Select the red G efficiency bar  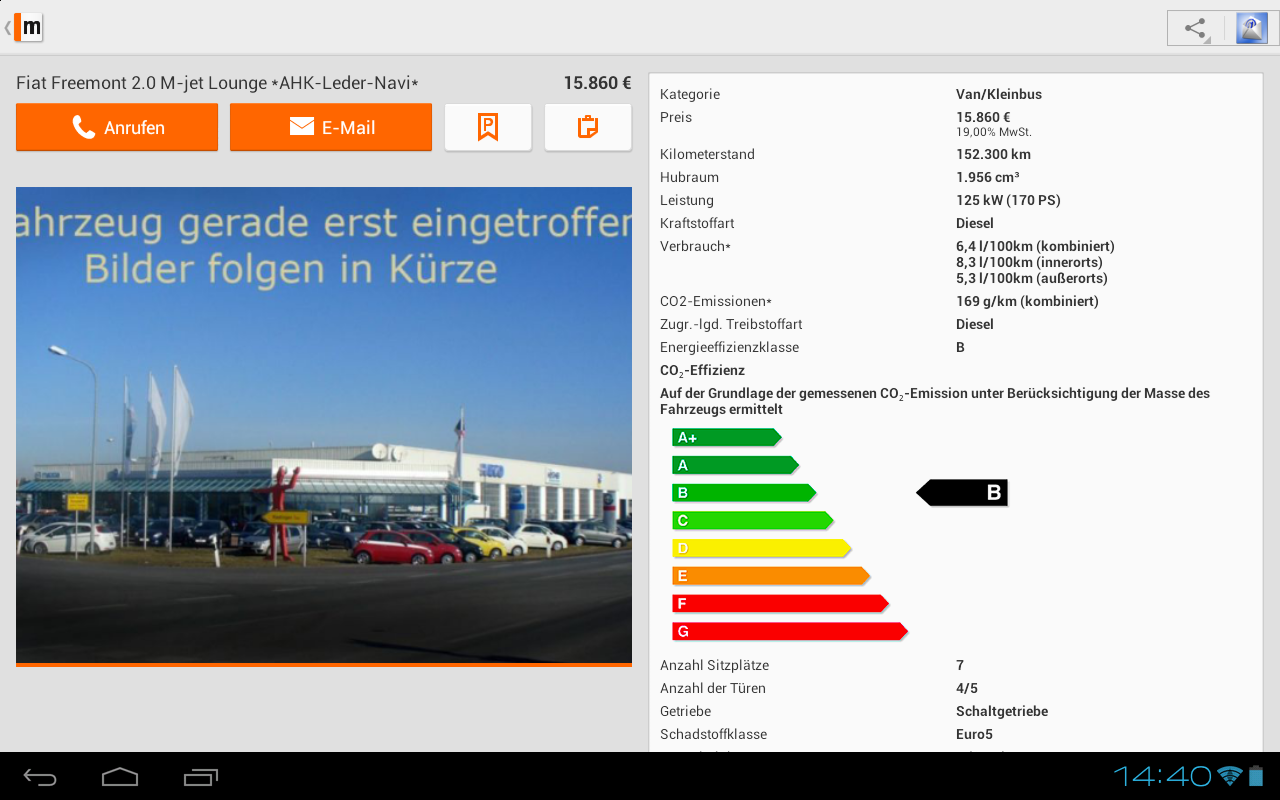(x=788, y=631)
